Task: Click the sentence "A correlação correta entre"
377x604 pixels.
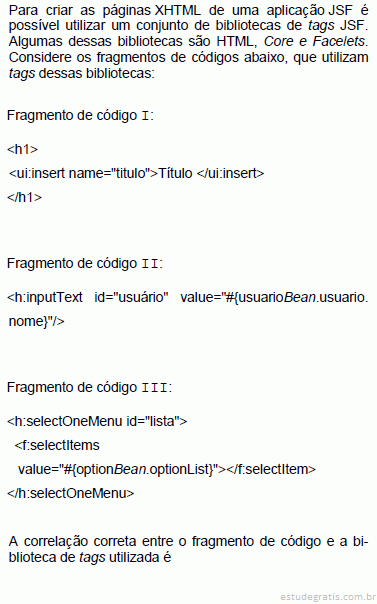Action: tap(90, 541)
